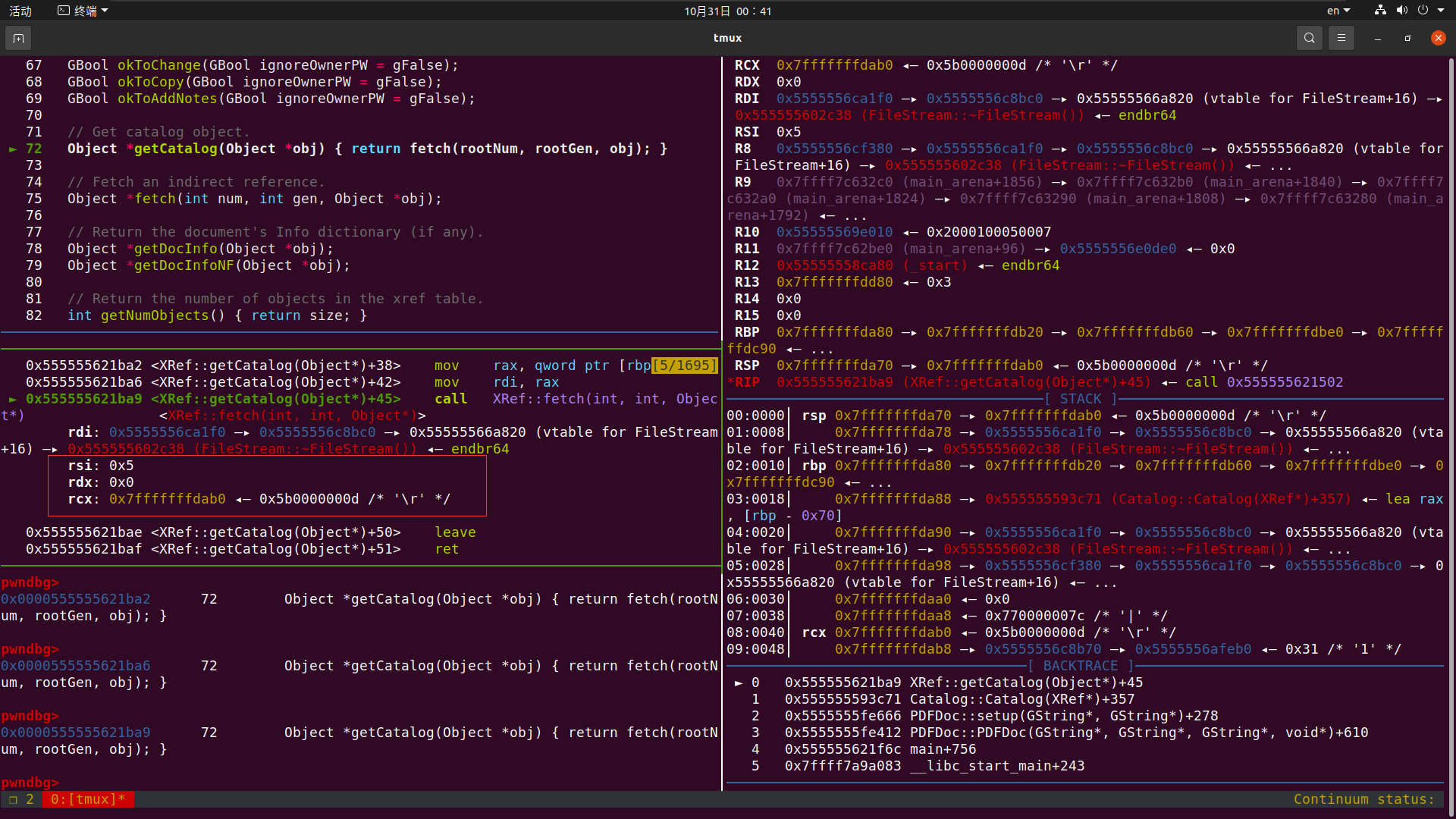Image resolution: width=1456 pixels, height=819 pixels.
Task: Click source line 68 okToCopy declaration
Action: (254, 82)
